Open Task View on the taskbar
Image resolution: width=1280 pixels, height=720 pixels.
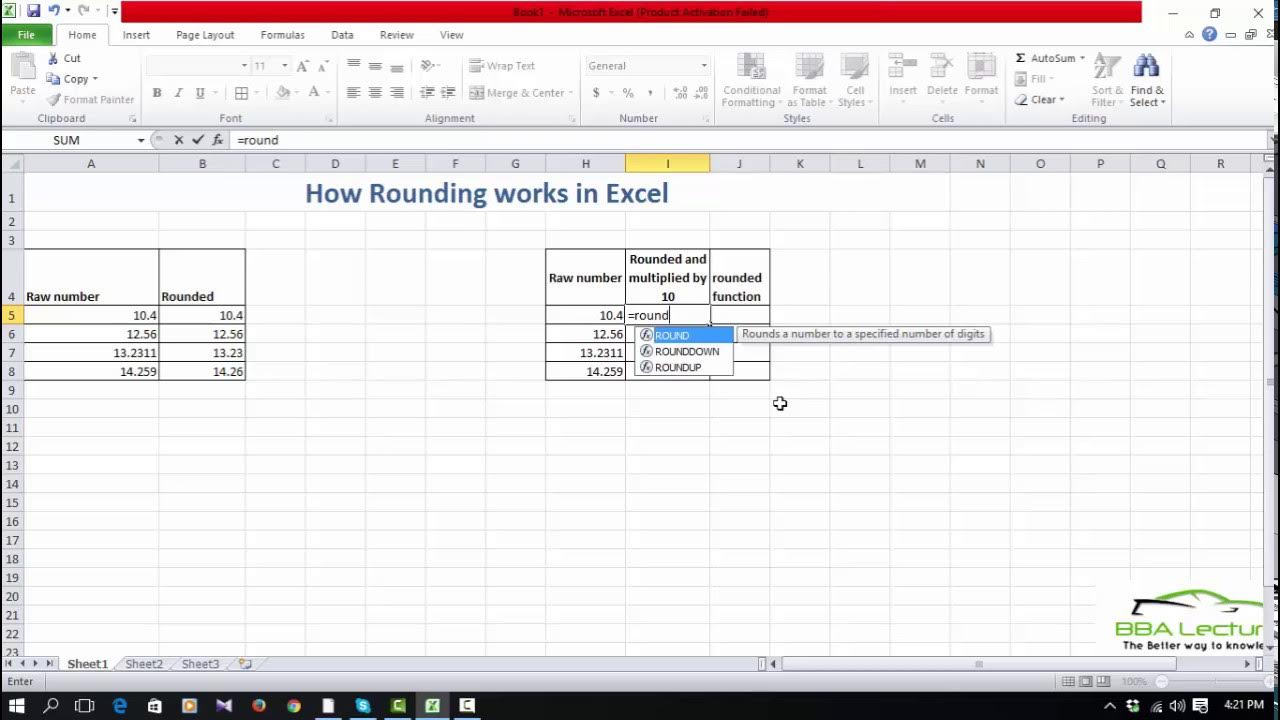point(85,706)
